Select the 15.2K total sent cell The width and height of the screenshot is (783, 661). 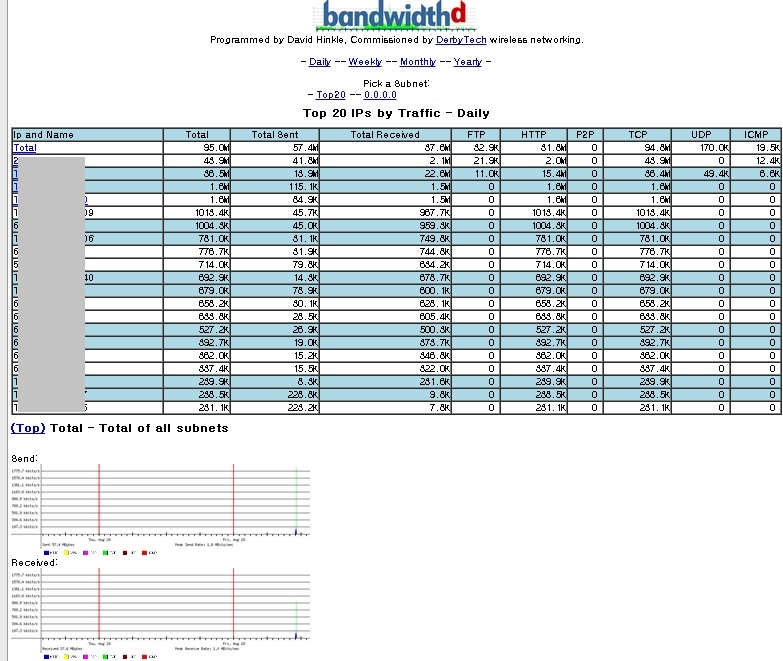tap(275, 355)
